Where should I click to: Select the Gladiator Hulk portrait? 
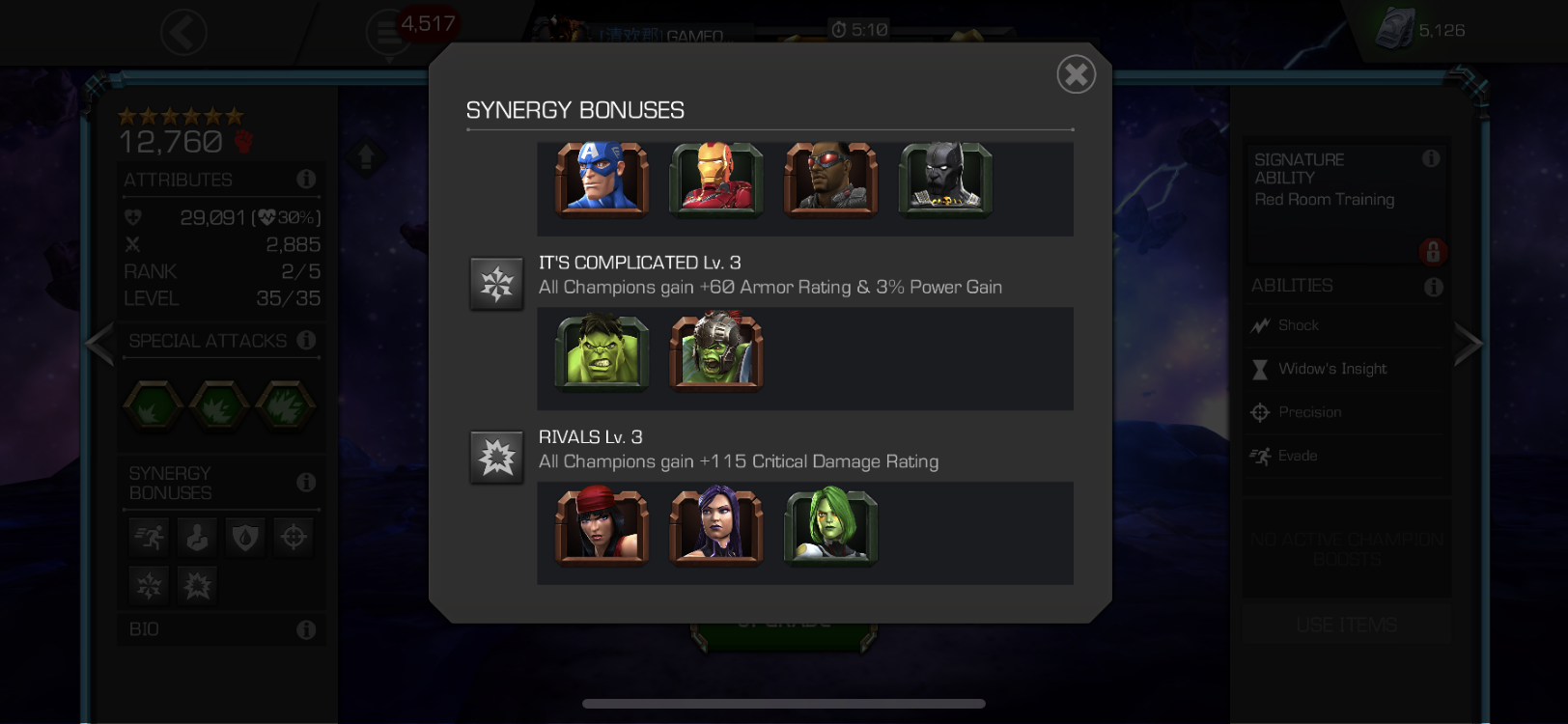(716, 351)
